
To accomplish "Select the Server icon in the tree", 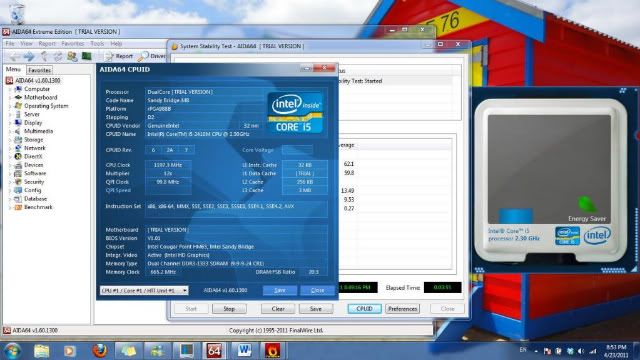I will (x=18, y=114).
